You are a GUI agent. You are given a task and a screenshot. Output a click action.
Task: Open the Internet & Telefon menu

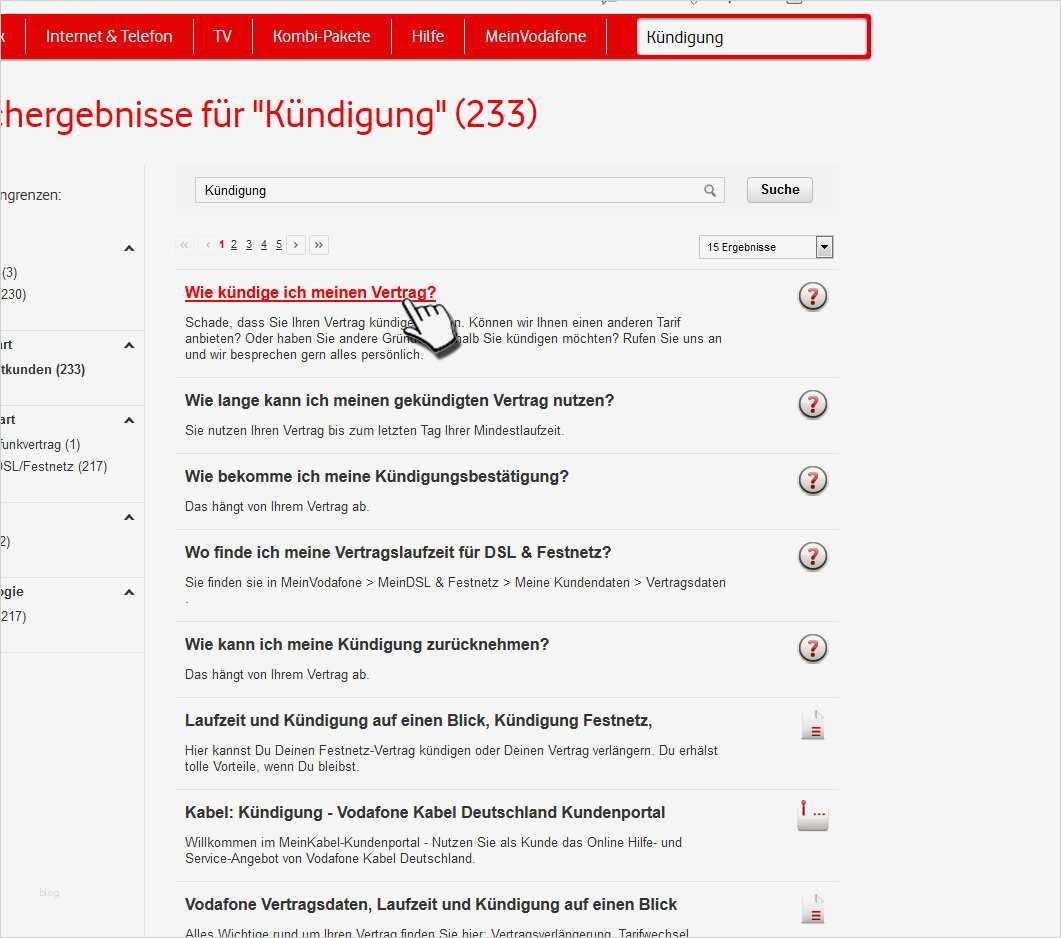coord(109,37)
